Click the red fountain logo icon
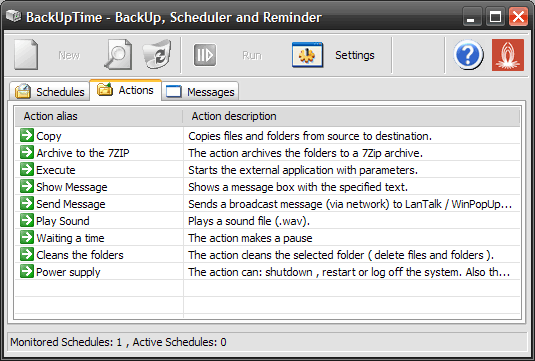Screen dimensions: 535x361 (x=508, y=55)
